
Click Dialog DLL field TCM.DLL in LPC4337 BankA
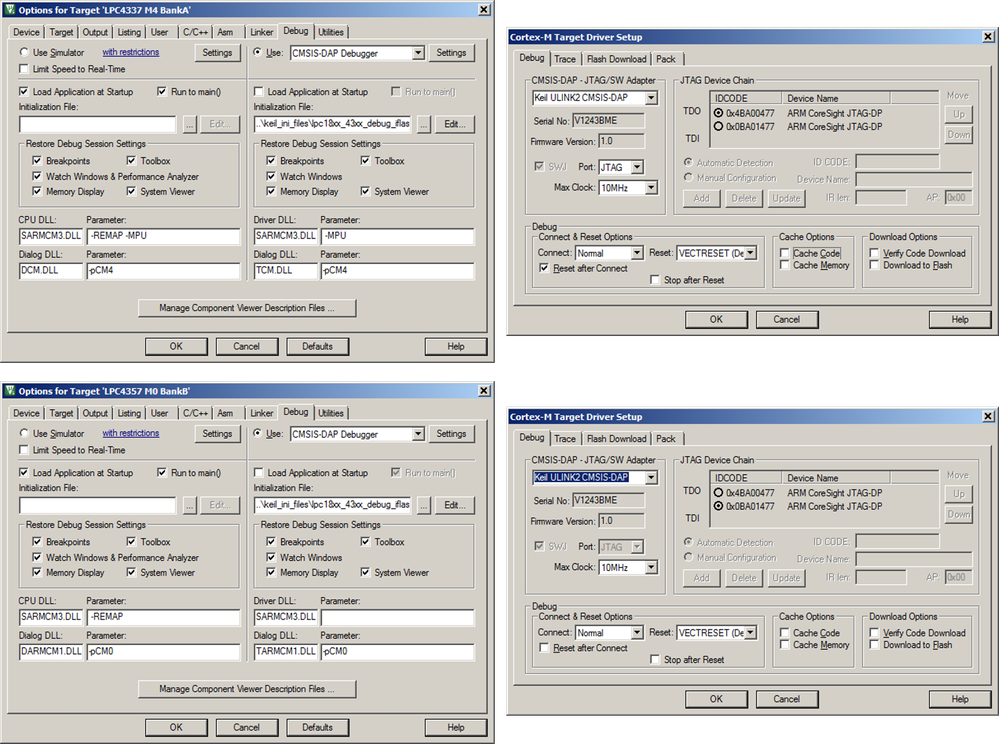coord(285,271)
